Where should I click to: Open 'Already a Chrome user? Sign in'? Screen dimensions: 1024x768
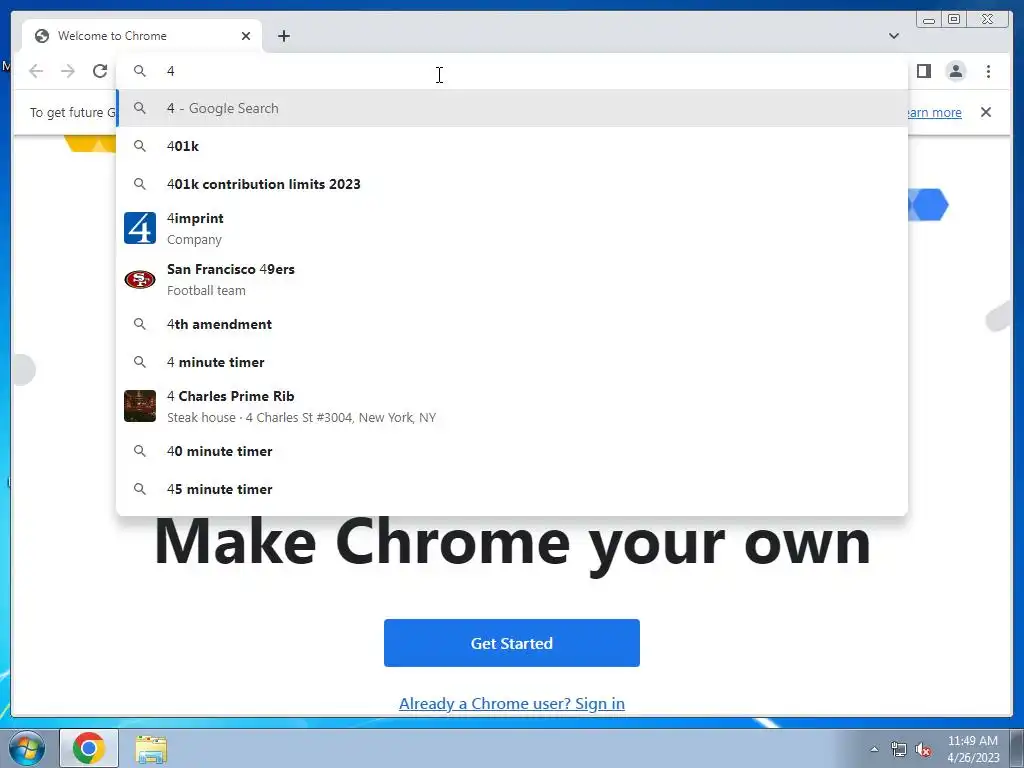tap(512, 703)
